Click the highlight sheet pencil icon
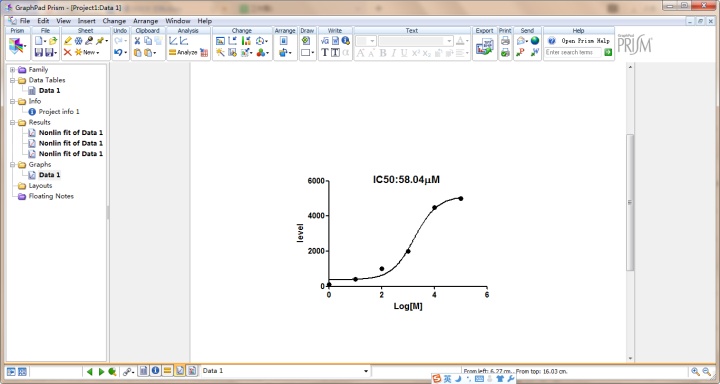Image resolution: width=720 pixels, height=384 pixels. click(x=68, y=41)
